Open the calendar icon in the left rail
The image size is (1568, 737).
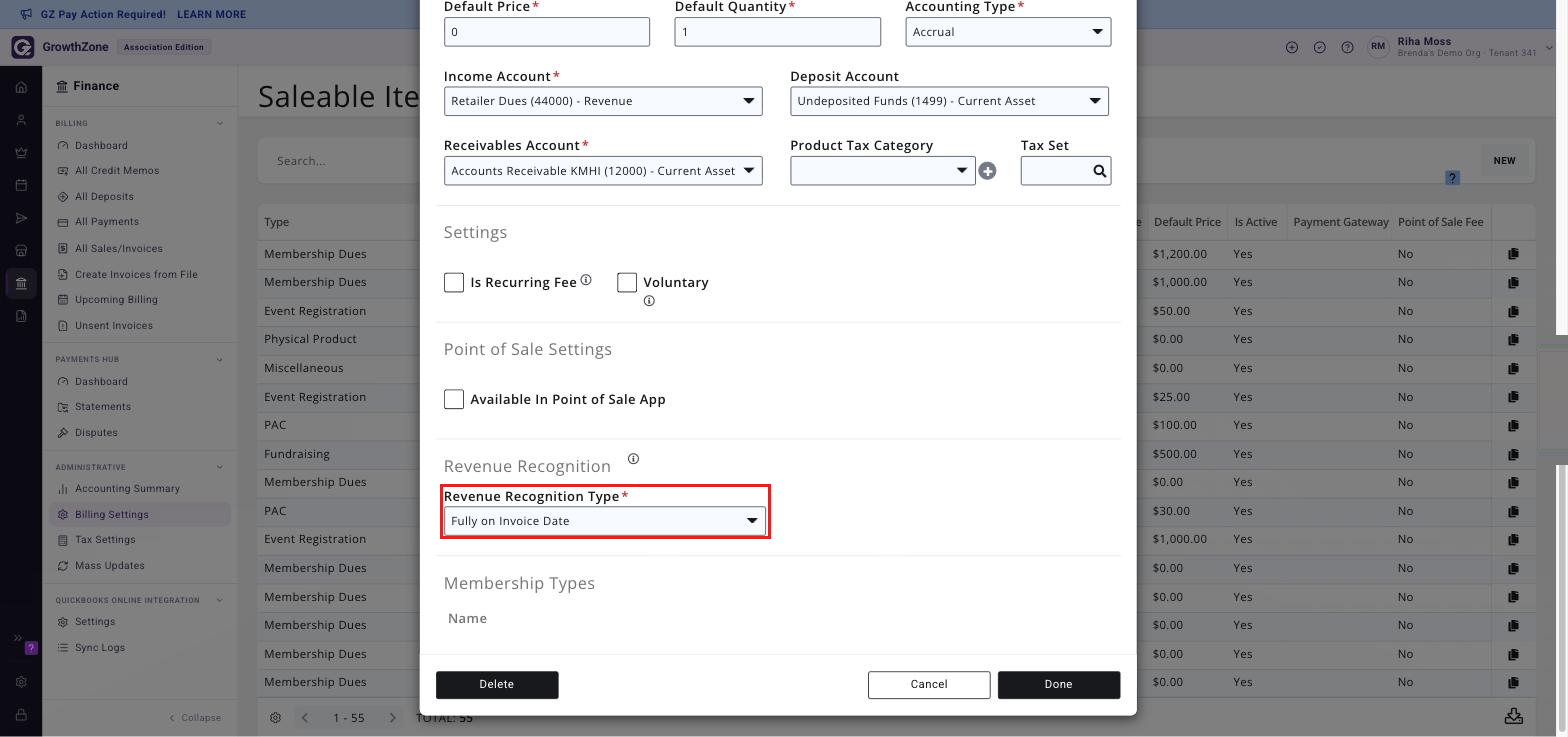[x=21, y=186]
